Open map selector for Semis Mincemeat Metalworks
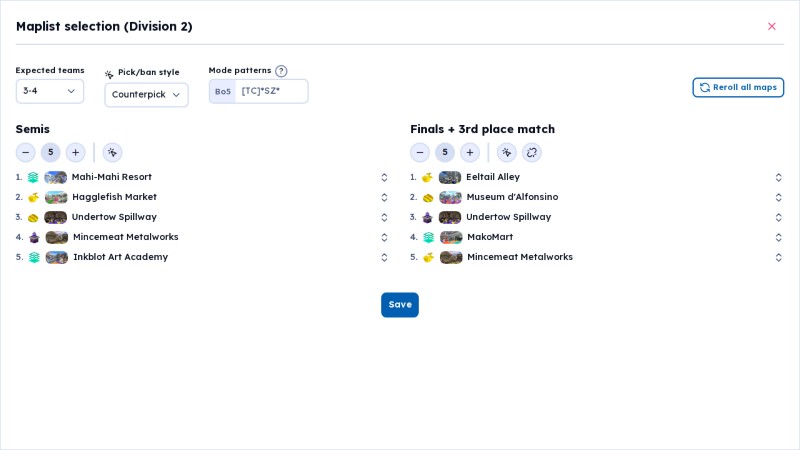800x450 pixels. click(x=384, y=238)
